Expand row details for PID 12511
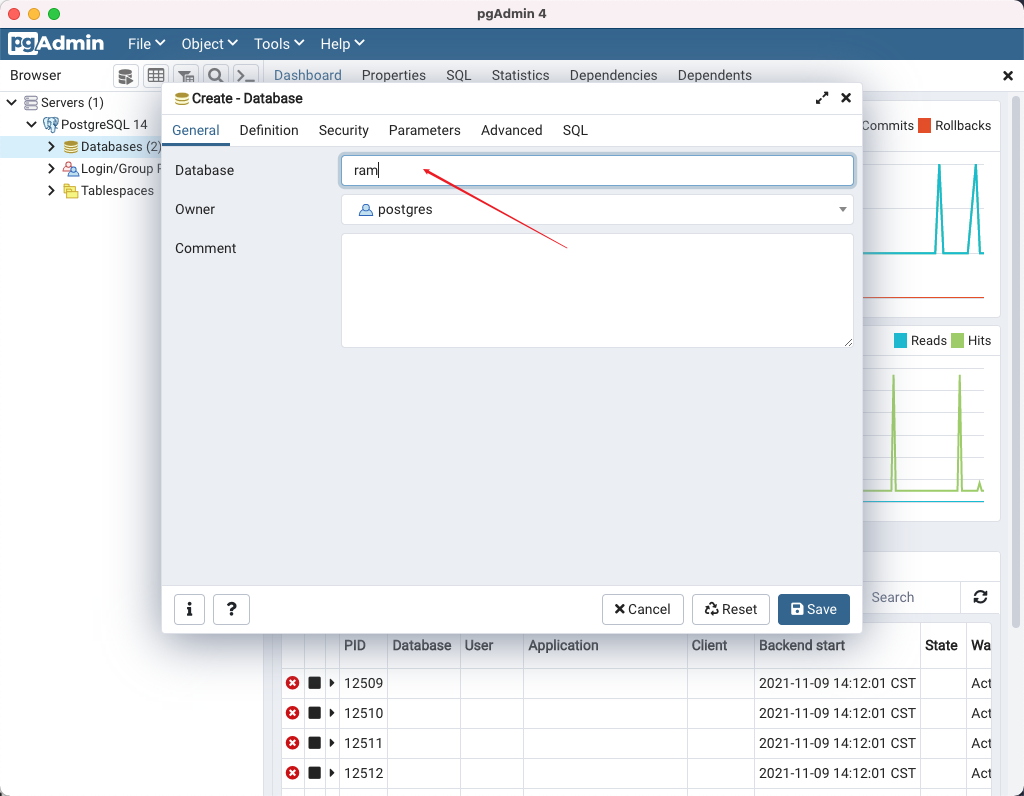This screenshot has width=1024, height=796. [332, 743]
